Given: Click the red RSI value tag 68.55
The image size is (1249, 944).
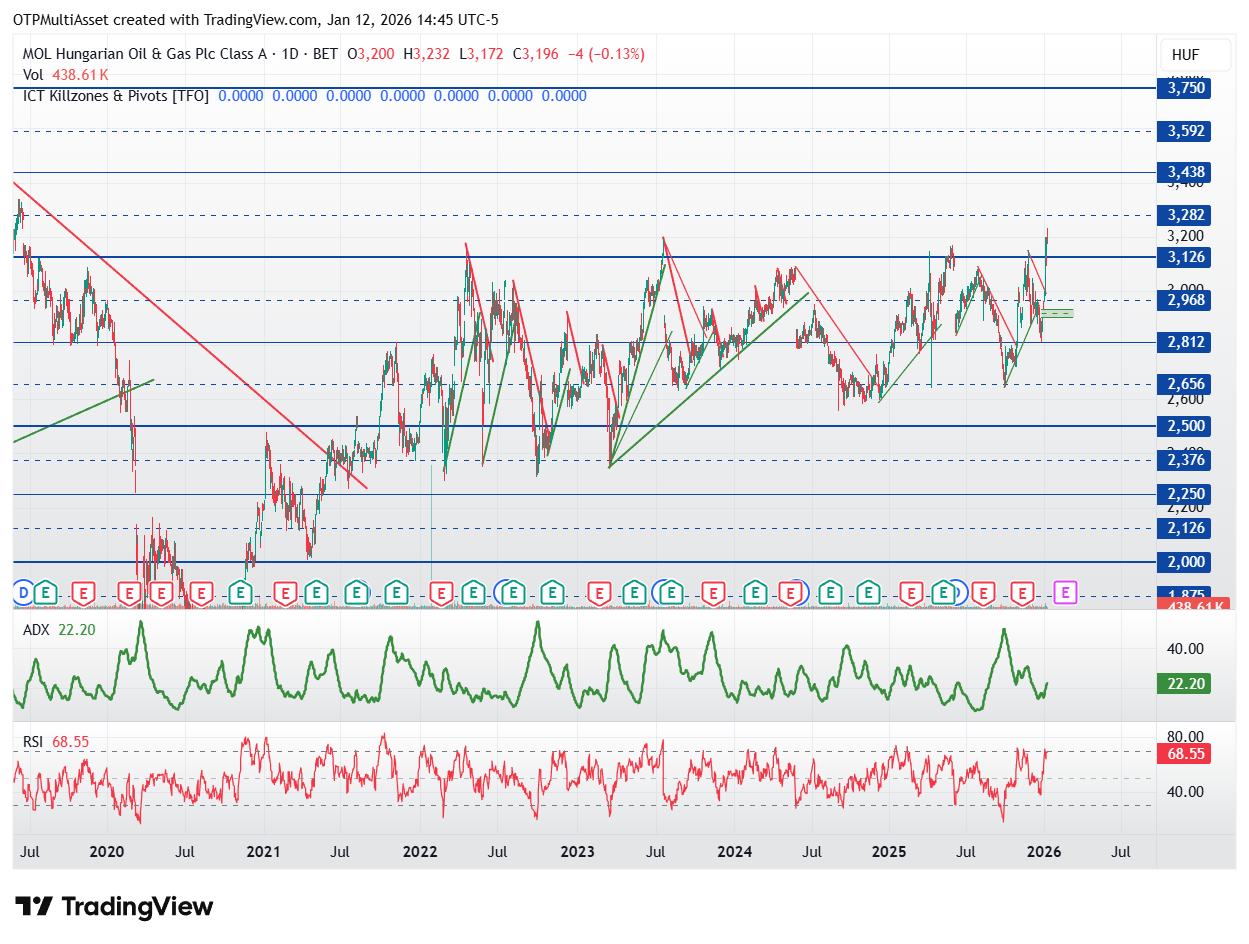Looking at the screenshot, I should (x=1183, y=754).
